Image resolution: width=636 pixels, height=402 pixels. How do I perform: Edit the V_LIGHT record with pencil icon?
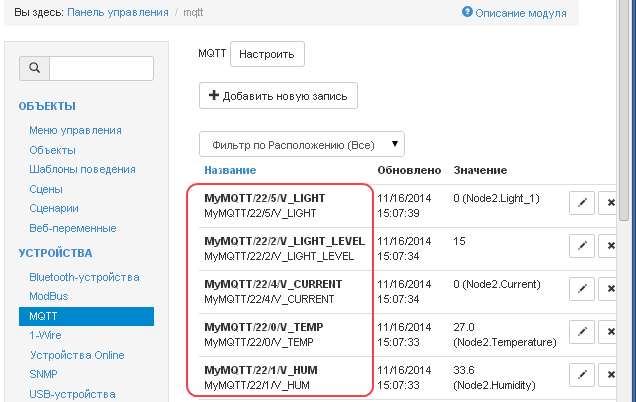click(581, 203)
